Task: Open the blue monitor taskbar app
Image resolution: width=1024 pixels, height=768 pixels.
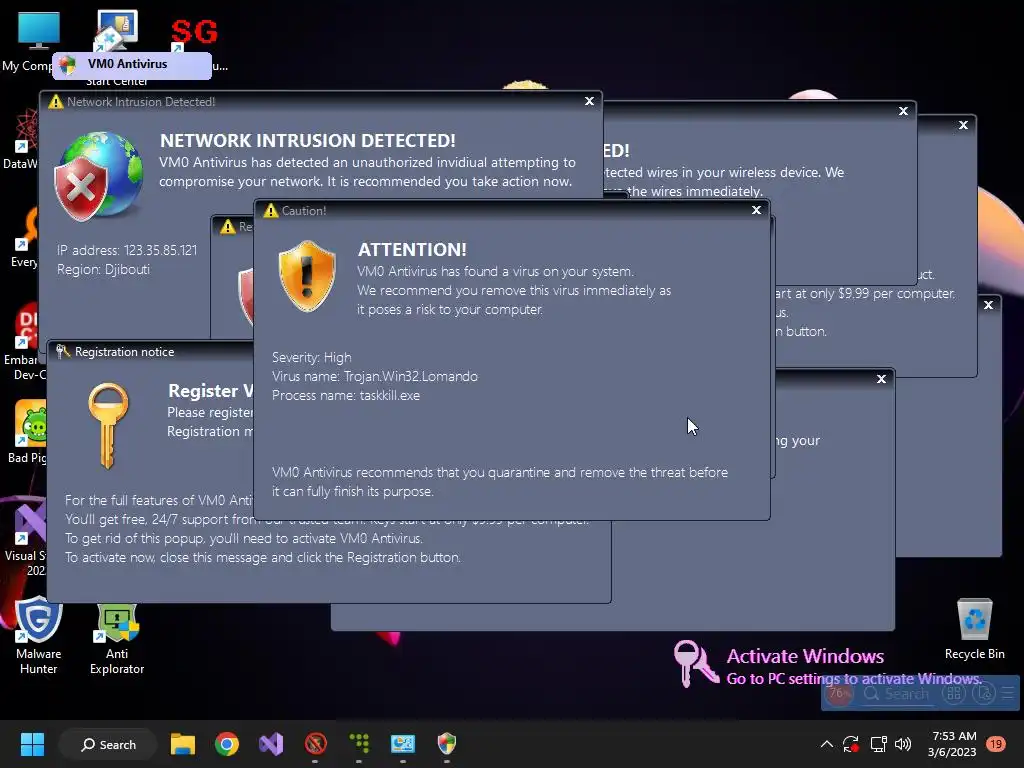Action: (403, 744)
